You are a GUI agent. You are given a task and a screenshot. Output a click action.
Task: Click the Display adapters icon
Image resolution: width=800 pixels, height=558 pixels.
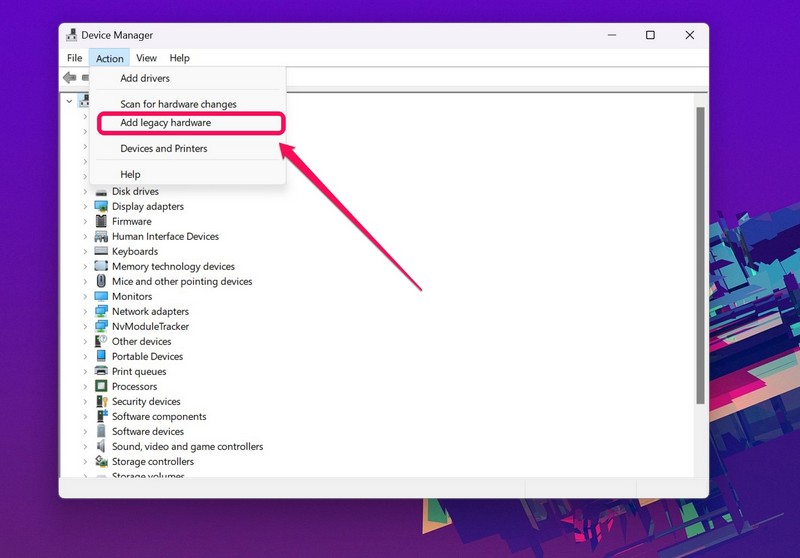click(x=101, y=207)
